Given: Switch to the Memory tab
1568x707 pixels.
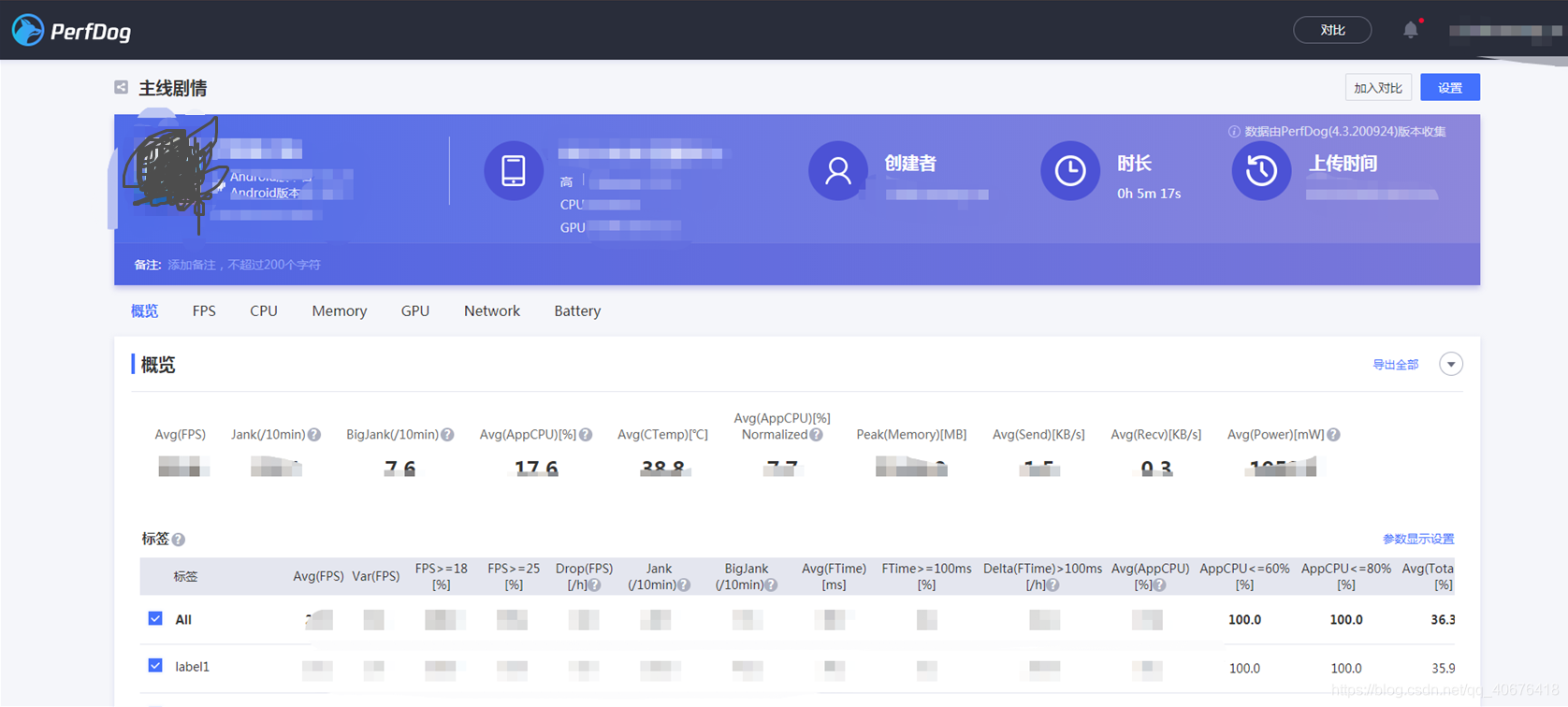Looking at the screenshot, I should tap(340, 310).
